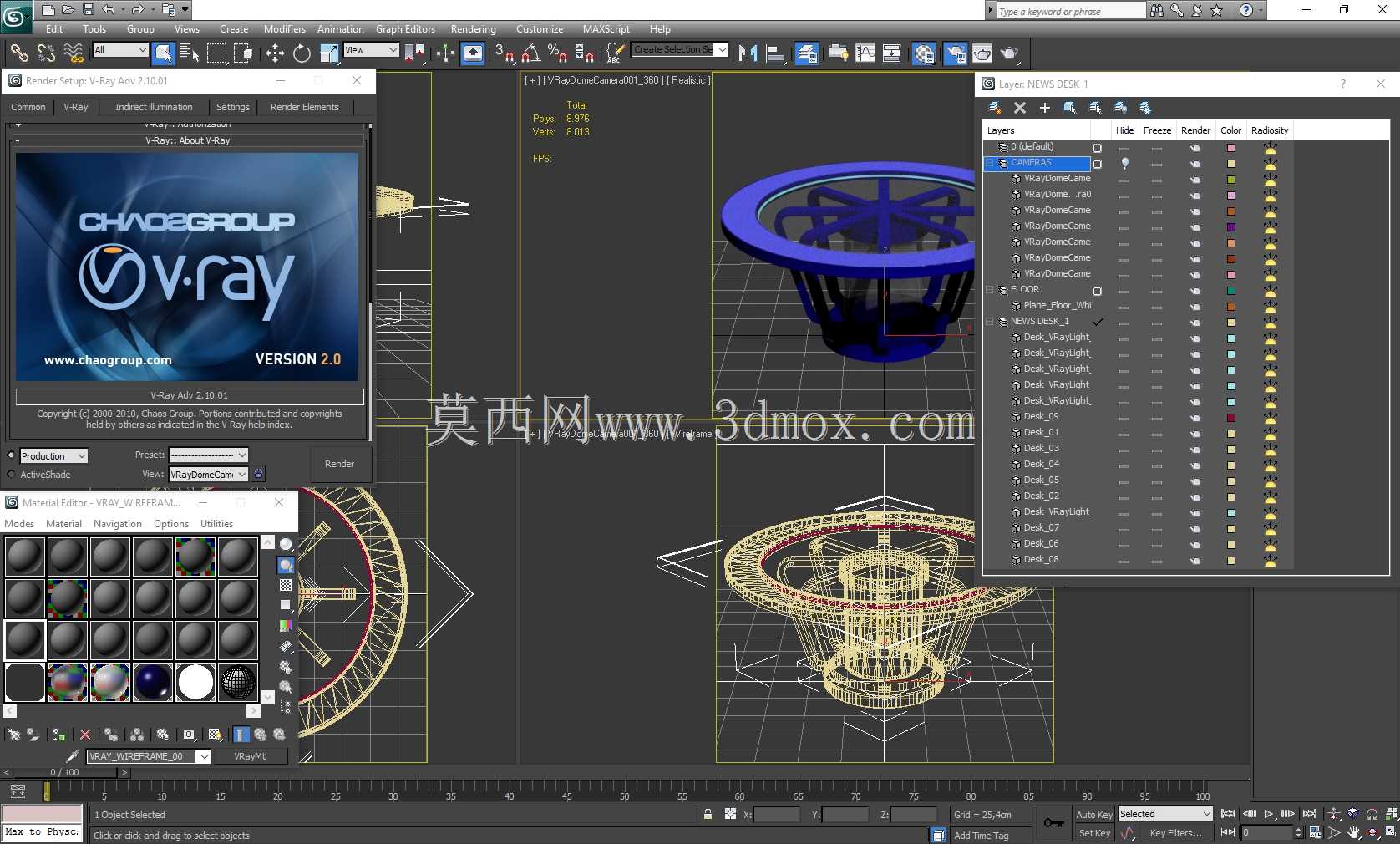Select the ActiveShade radio button
1400x844 pixels.
[11, 475]
